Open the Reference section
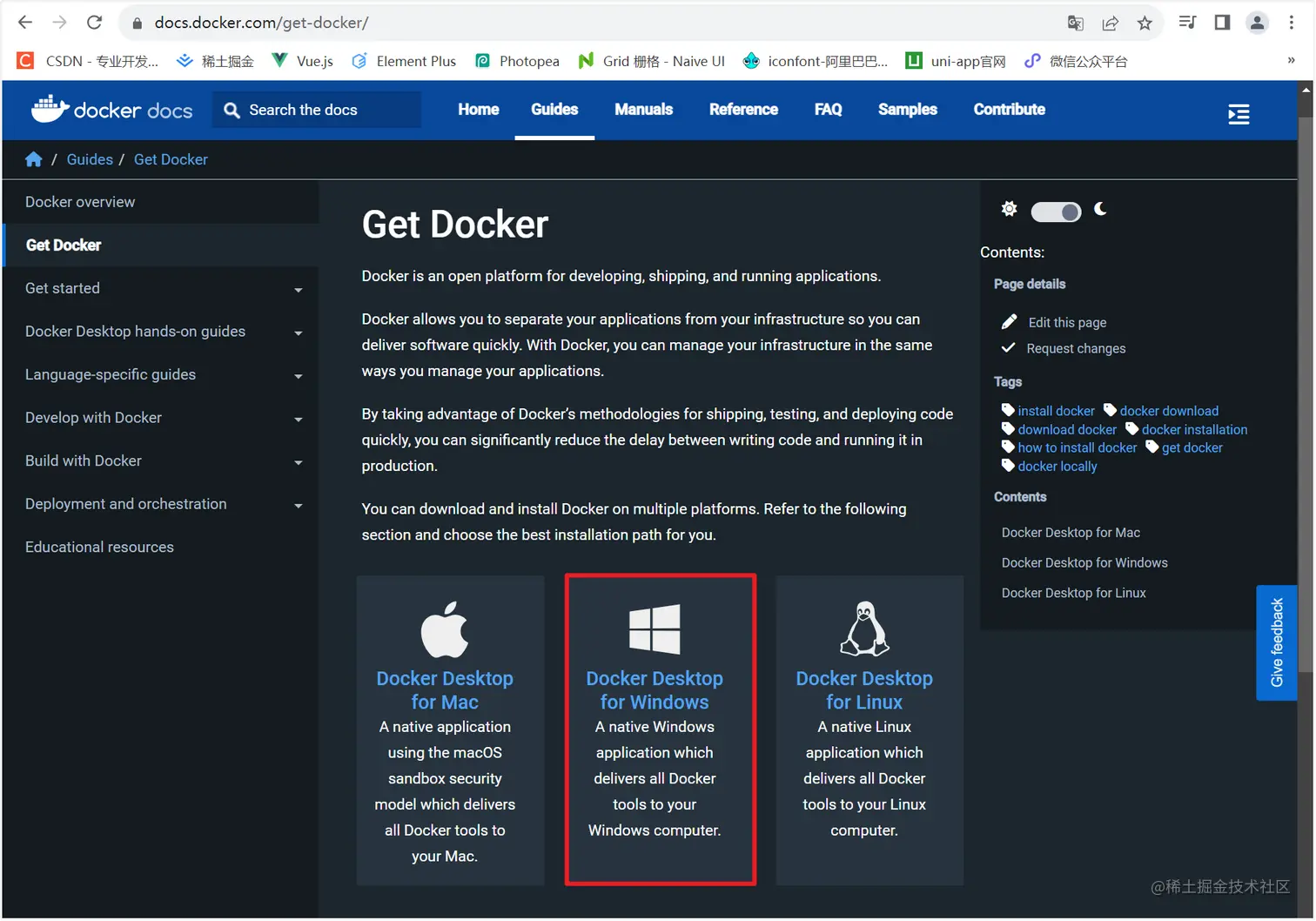This screenshot has height=921, width=1316. click(743, 110)
